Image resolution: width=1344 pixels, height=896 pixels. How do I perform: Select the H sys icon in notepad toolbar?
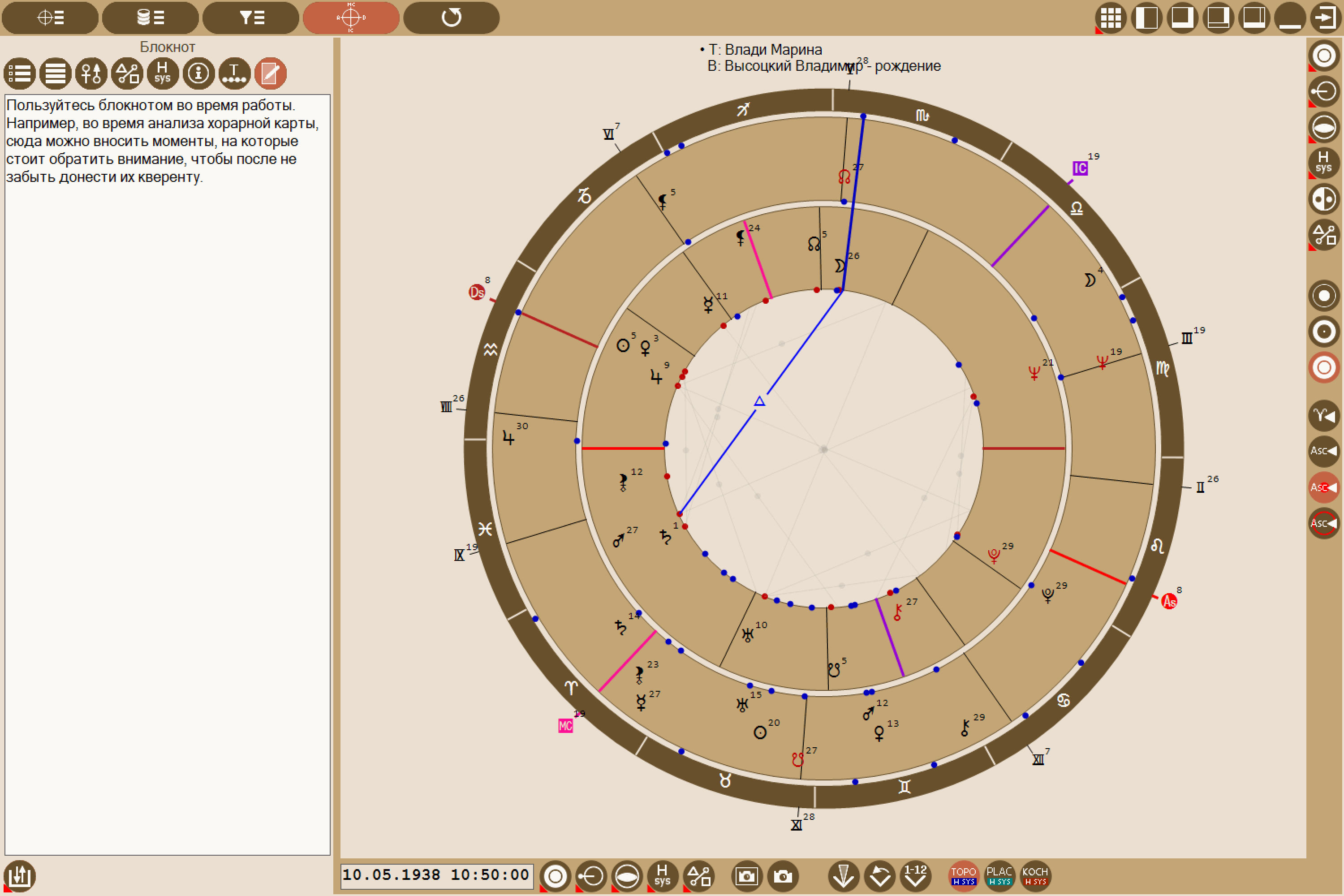click(163, 74)
